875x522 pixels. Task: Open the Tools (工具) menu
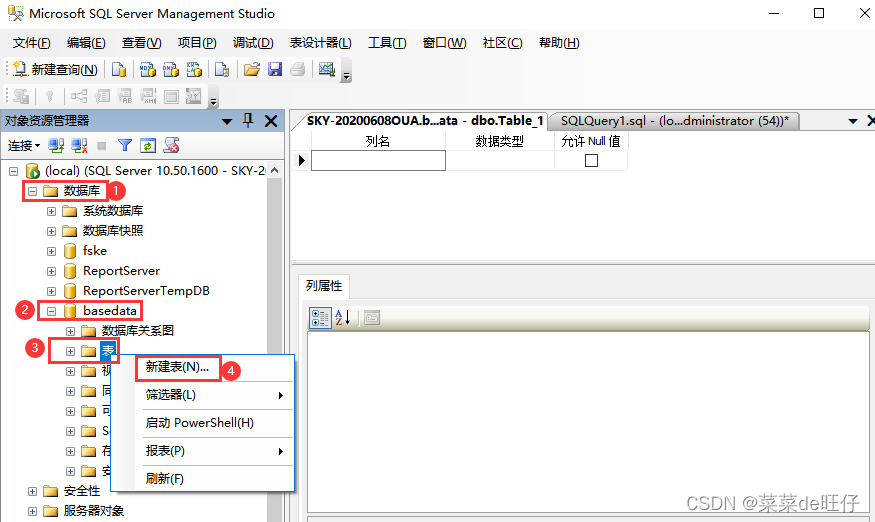coord(387,43)
